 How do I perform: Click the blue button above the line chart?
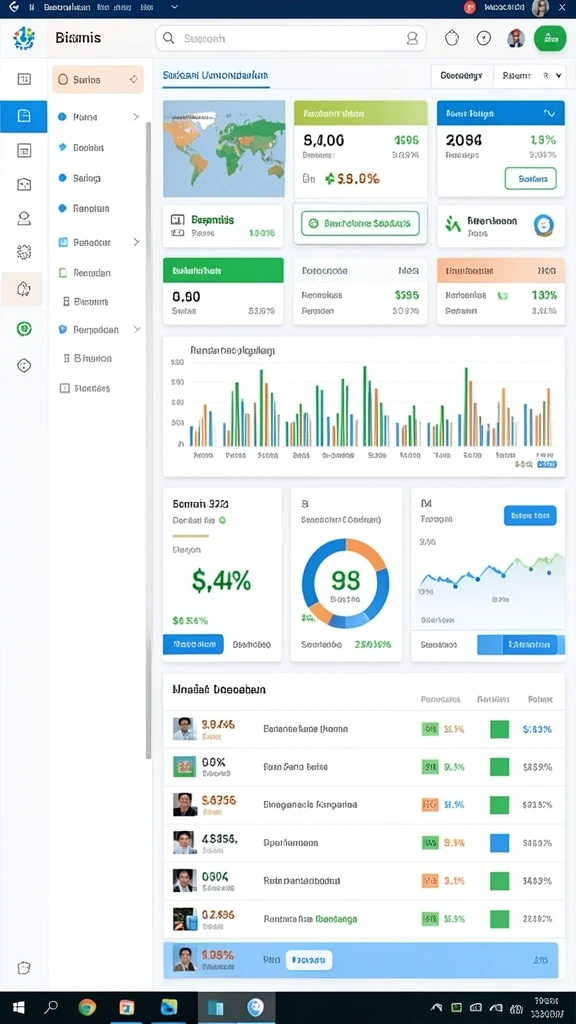pos(530,515)
